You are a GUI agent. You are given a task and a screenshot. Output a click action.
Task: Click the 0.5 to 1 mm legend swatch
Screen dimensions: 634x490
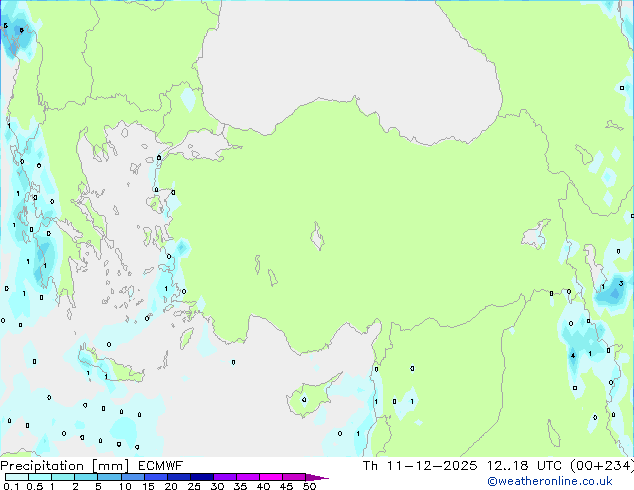(40, 477)
